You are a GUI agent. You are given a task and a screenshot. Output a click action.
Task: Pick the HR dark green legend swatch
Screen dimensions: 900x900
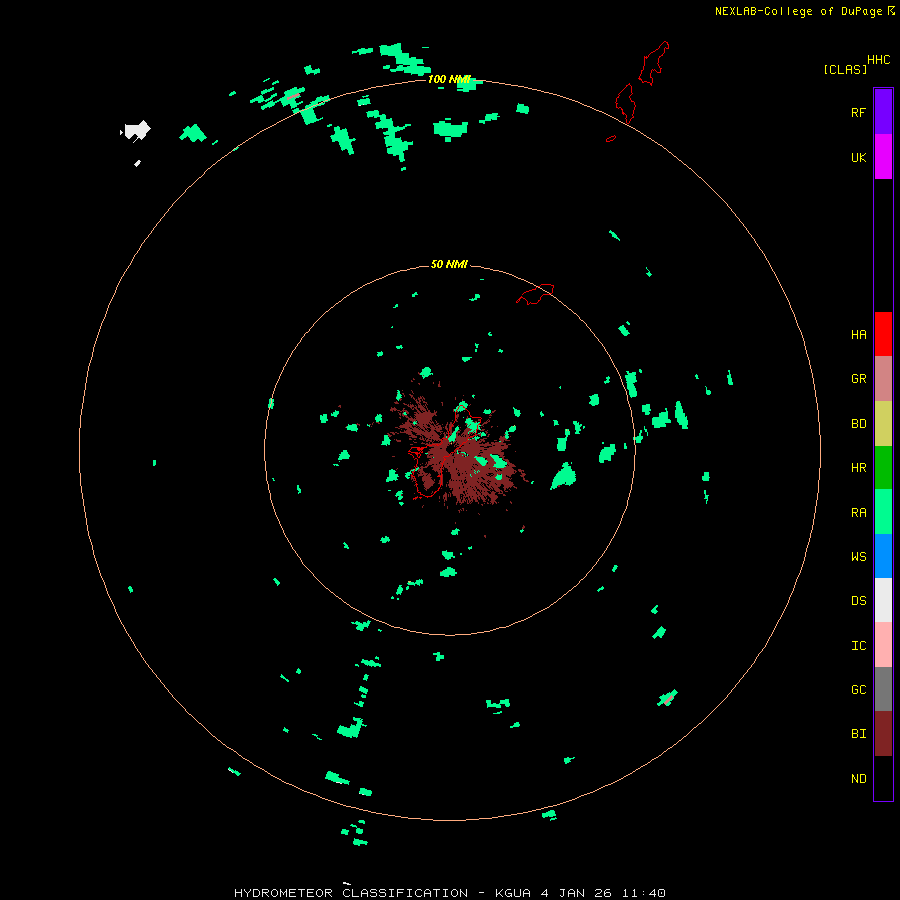point(883,467)
